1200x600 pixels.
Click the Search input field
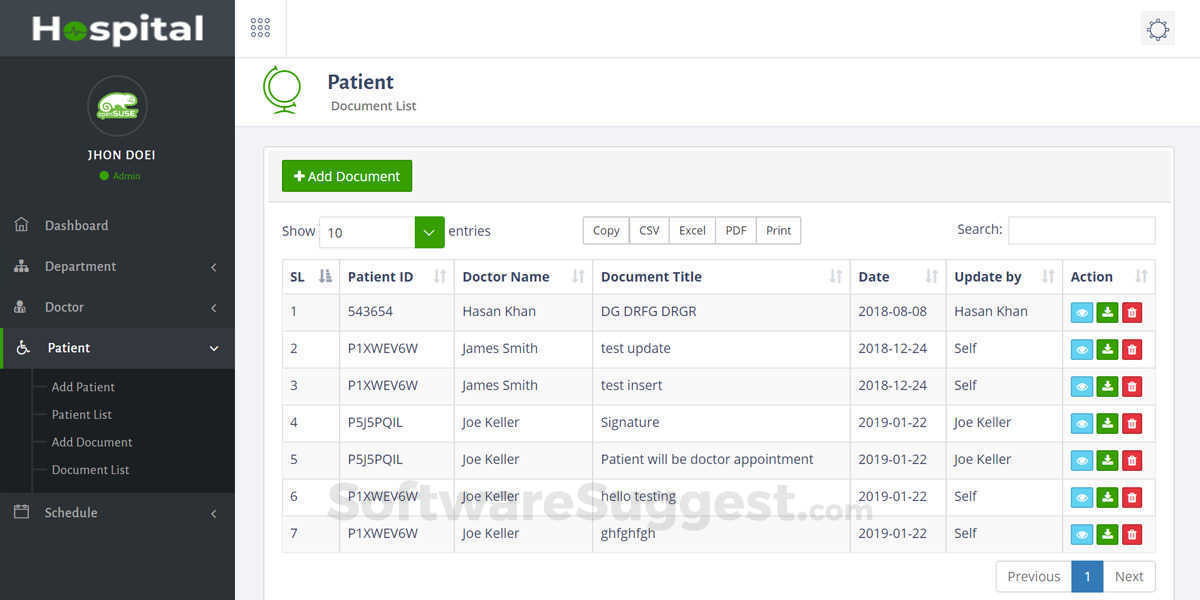coord(1081,230)
